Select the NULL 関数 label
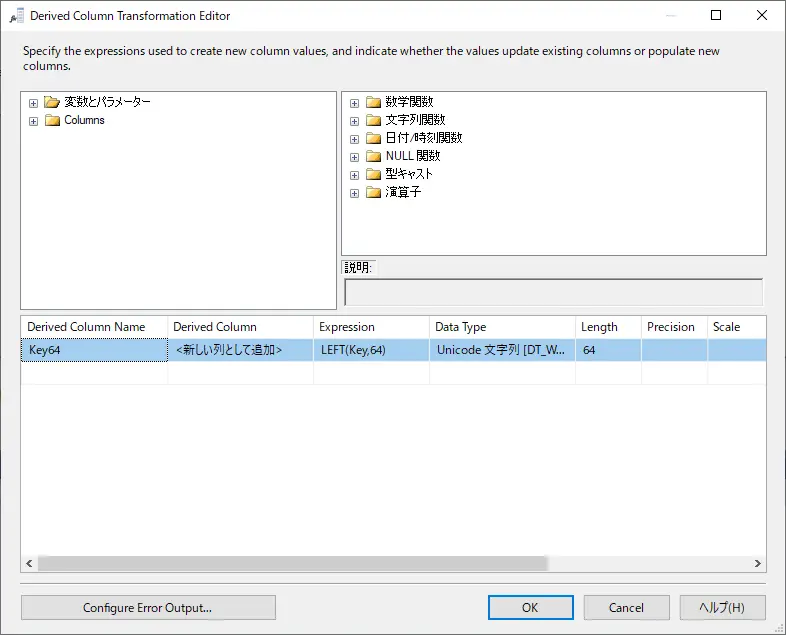The width and height of the screenshot is (786, 635). (x=413, y=156)
